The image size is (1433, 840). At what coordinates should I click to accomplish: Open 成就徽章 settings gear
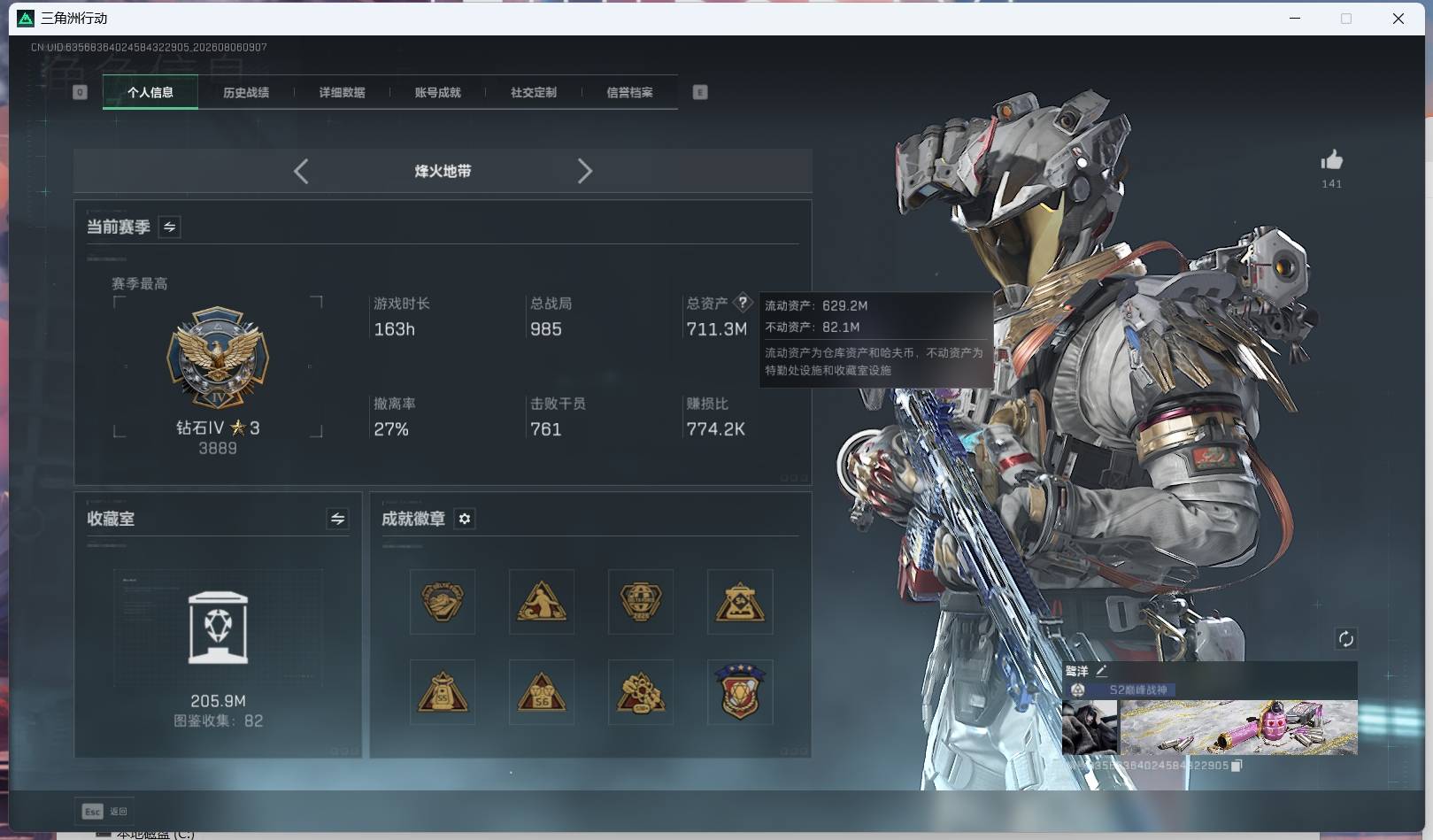pos(465,519)
